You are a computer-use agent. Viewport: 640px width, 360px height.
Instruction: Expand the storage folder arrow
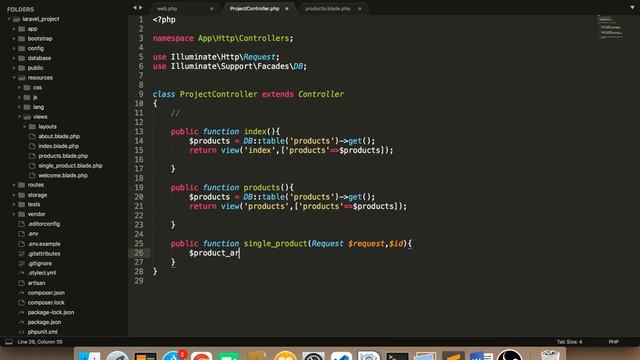tap(14, 195)
